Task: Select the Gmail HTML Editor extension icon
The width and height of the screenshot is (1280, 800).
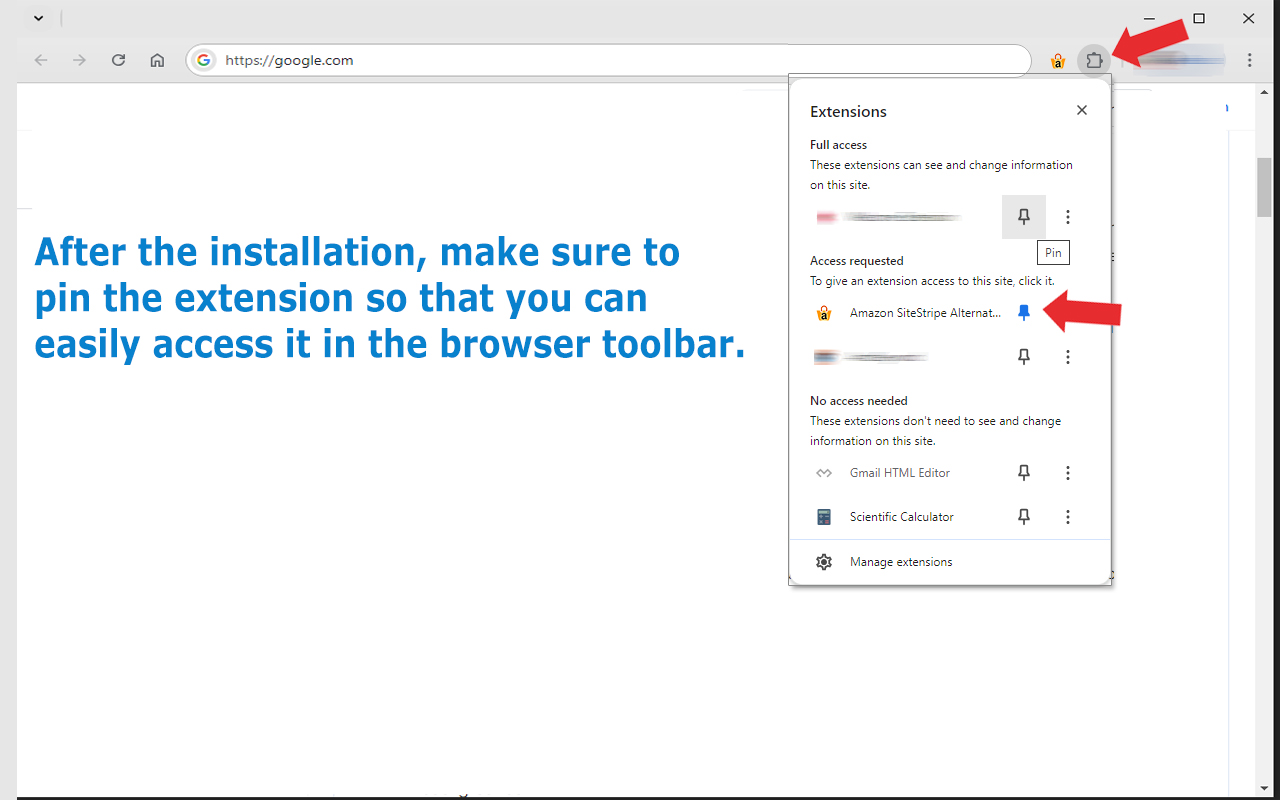Action: [x=824, y=472]
